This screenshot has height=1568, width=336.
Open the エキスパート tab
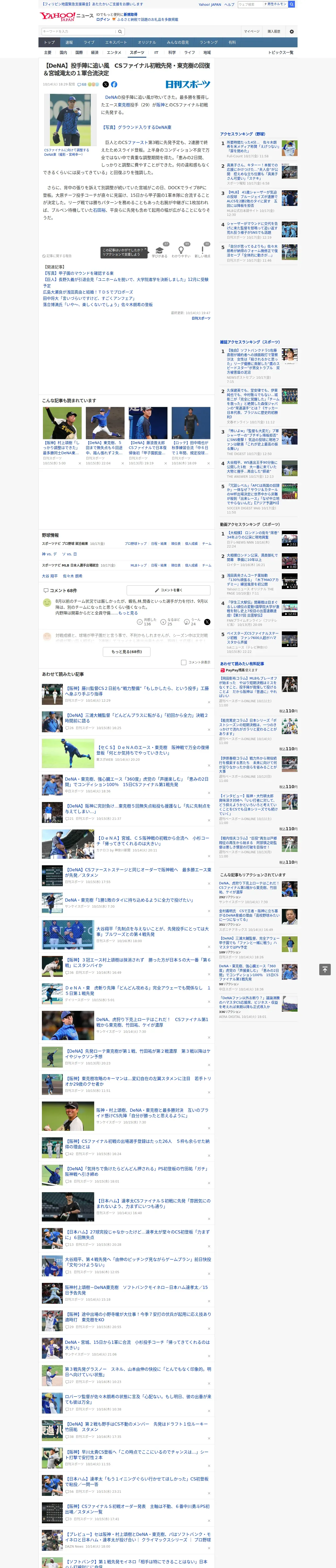[x=116, y=43]
